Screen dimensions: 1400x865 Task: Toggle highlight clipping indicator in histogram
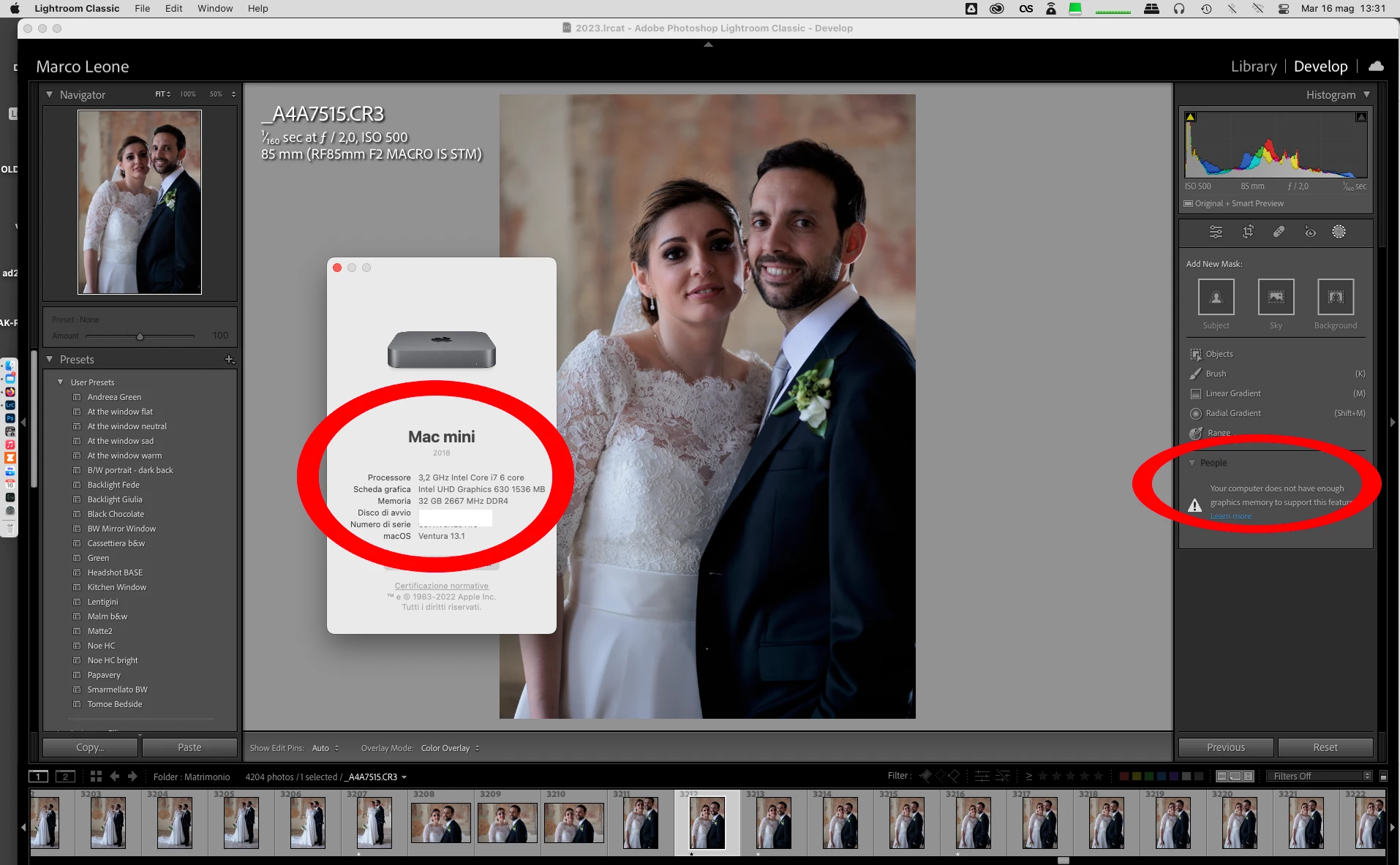(1361, 117)
